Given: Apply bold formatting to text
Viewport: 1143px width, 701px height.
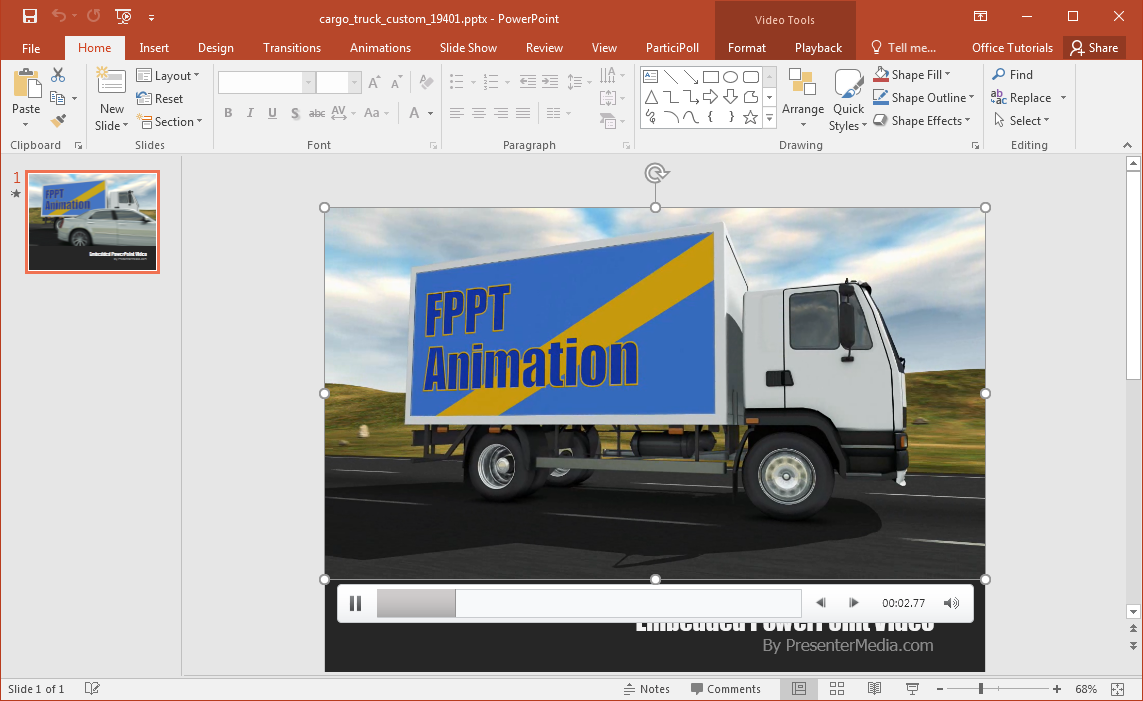Looking at the screenshot, I should pos(228,112).
